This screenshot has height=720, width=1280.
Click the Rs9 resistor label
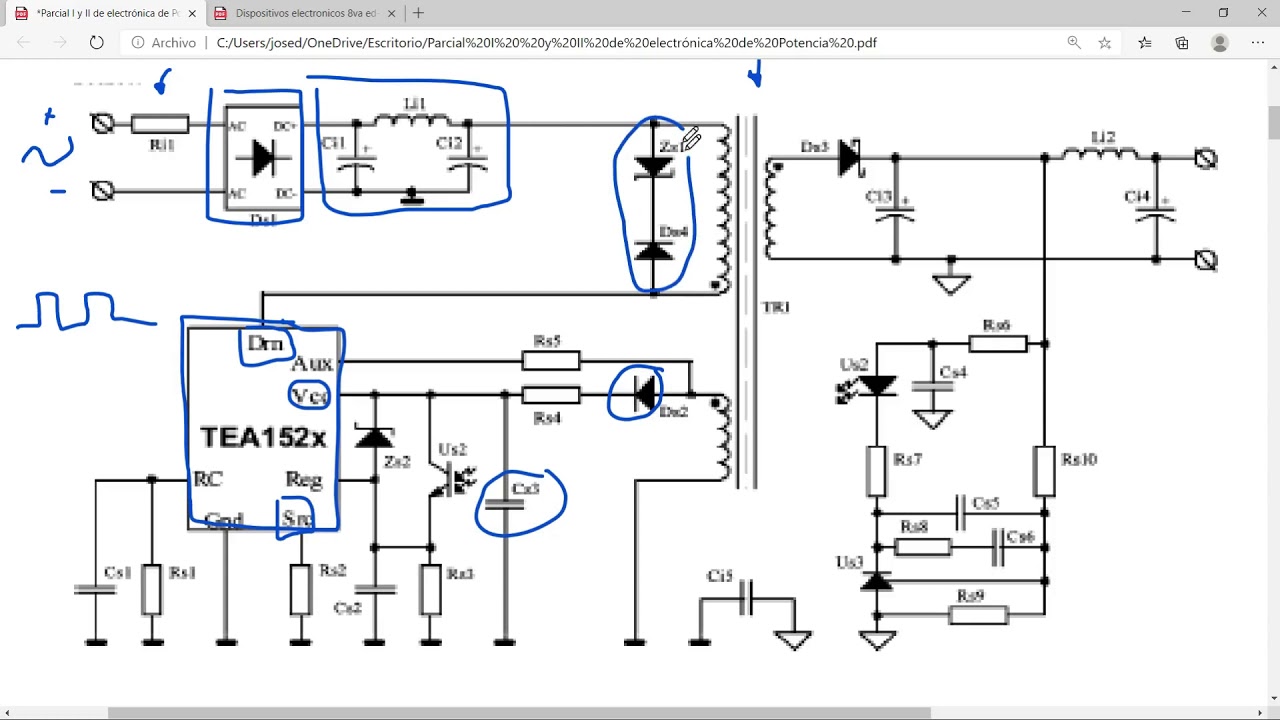coord(970,595)
